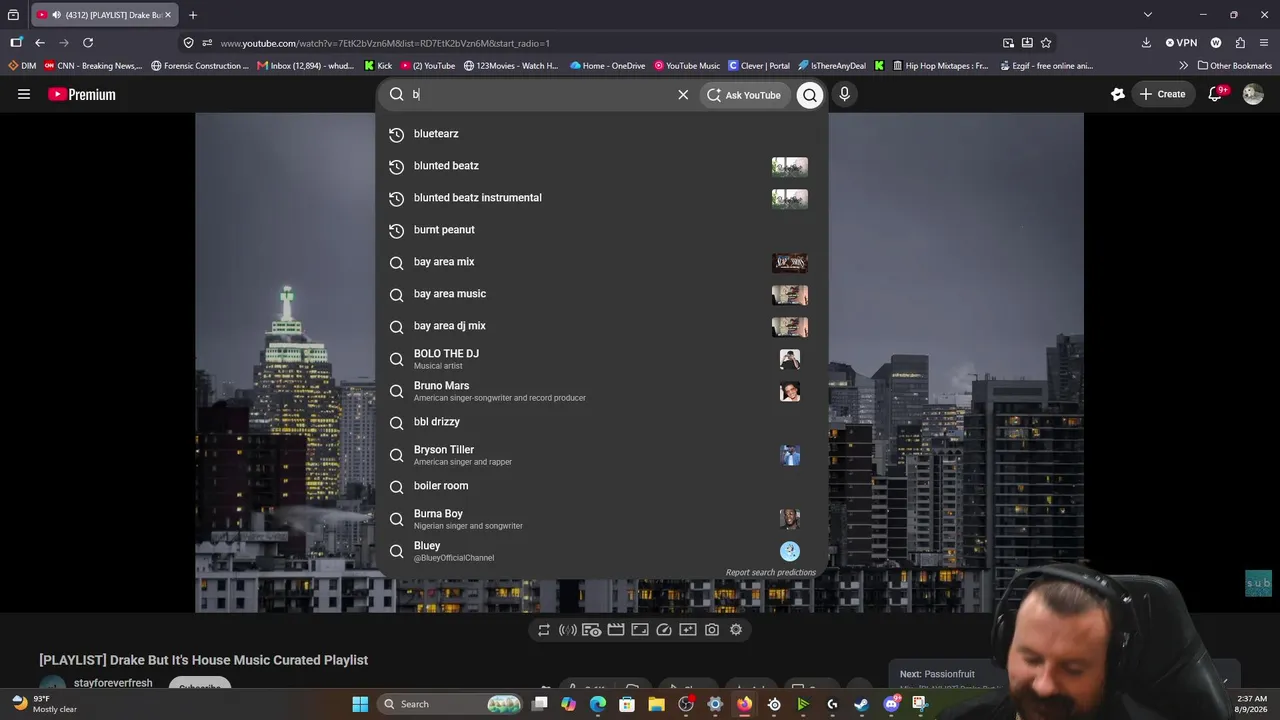The image size is (1280, 720).
Task: Open the YouTube guide hamburger menu
Action: [x=24, y=94]
